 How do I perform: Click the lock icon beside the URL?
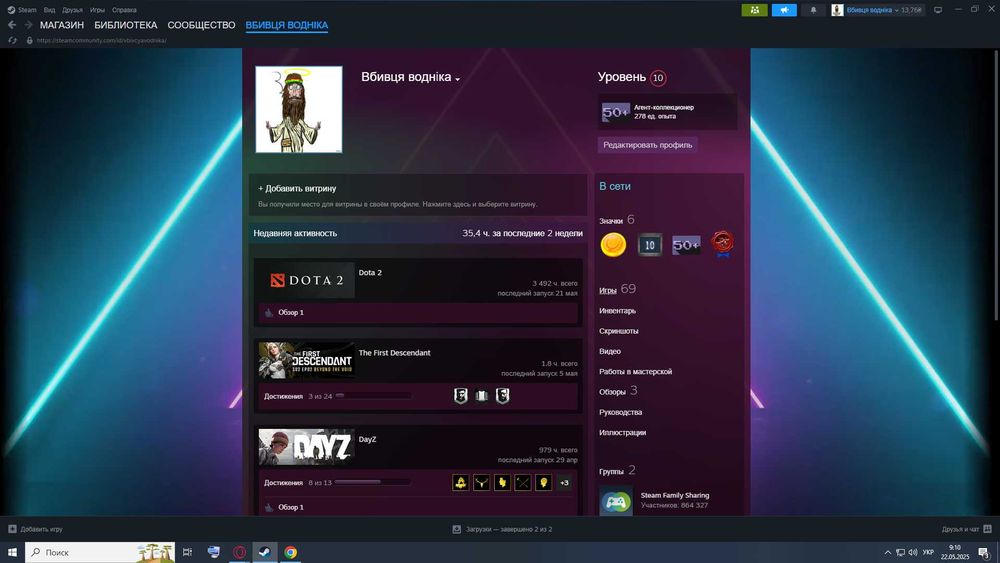click(x=29, y=40)
